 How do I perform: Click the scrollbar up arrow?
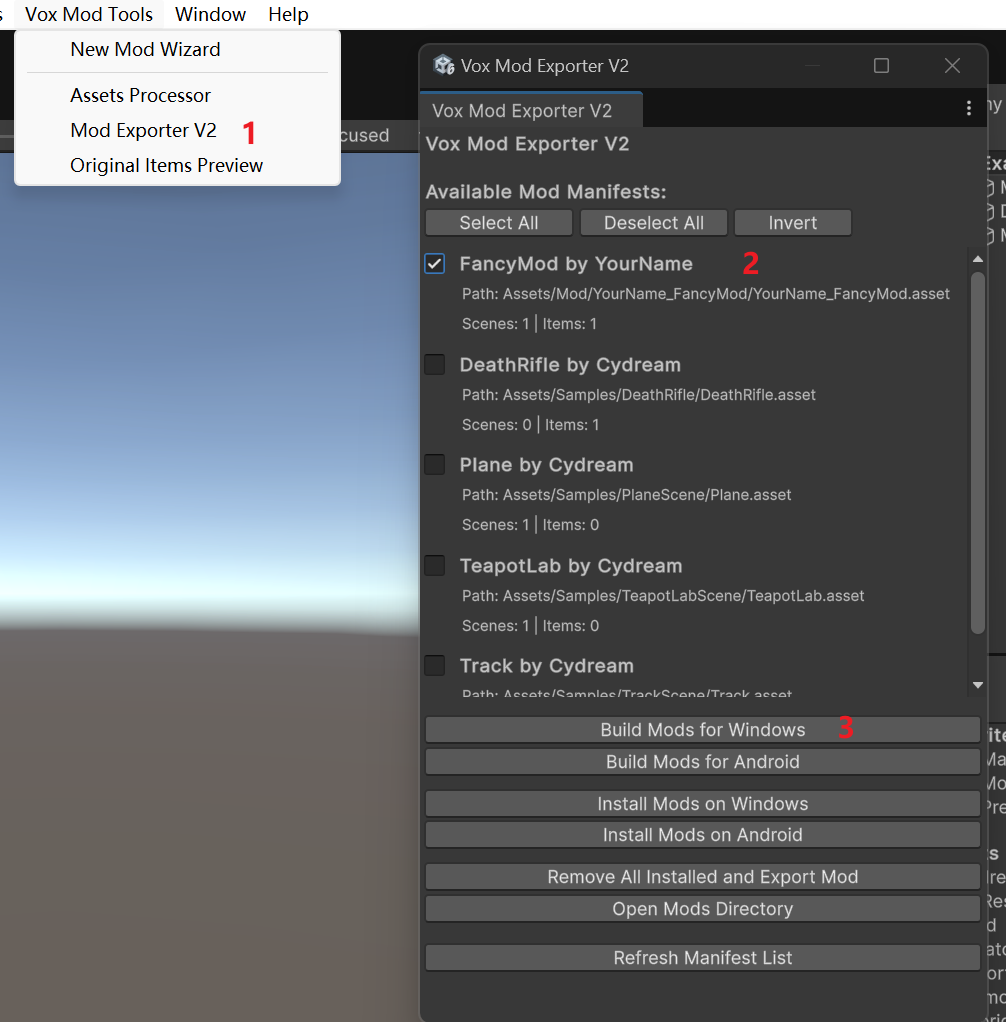[x=978, y=260]
